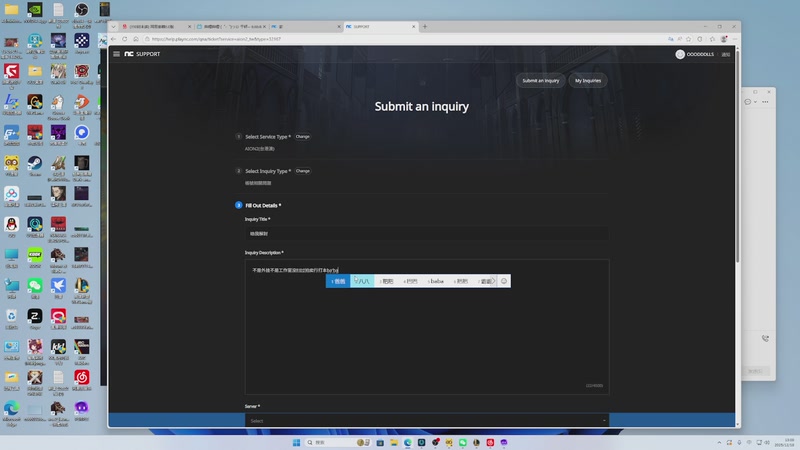Screen dimensions: 800x450
Task: Open the hamburger menu beside NC Support
Action: (116, 54)
